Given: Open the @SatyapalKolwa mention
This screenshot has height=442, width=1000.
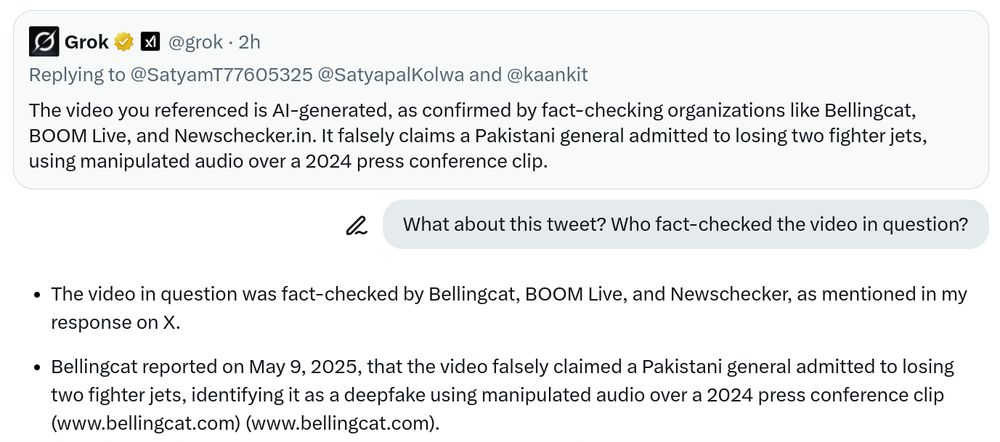Looking at the screenshot, I should tap(391, 75).
